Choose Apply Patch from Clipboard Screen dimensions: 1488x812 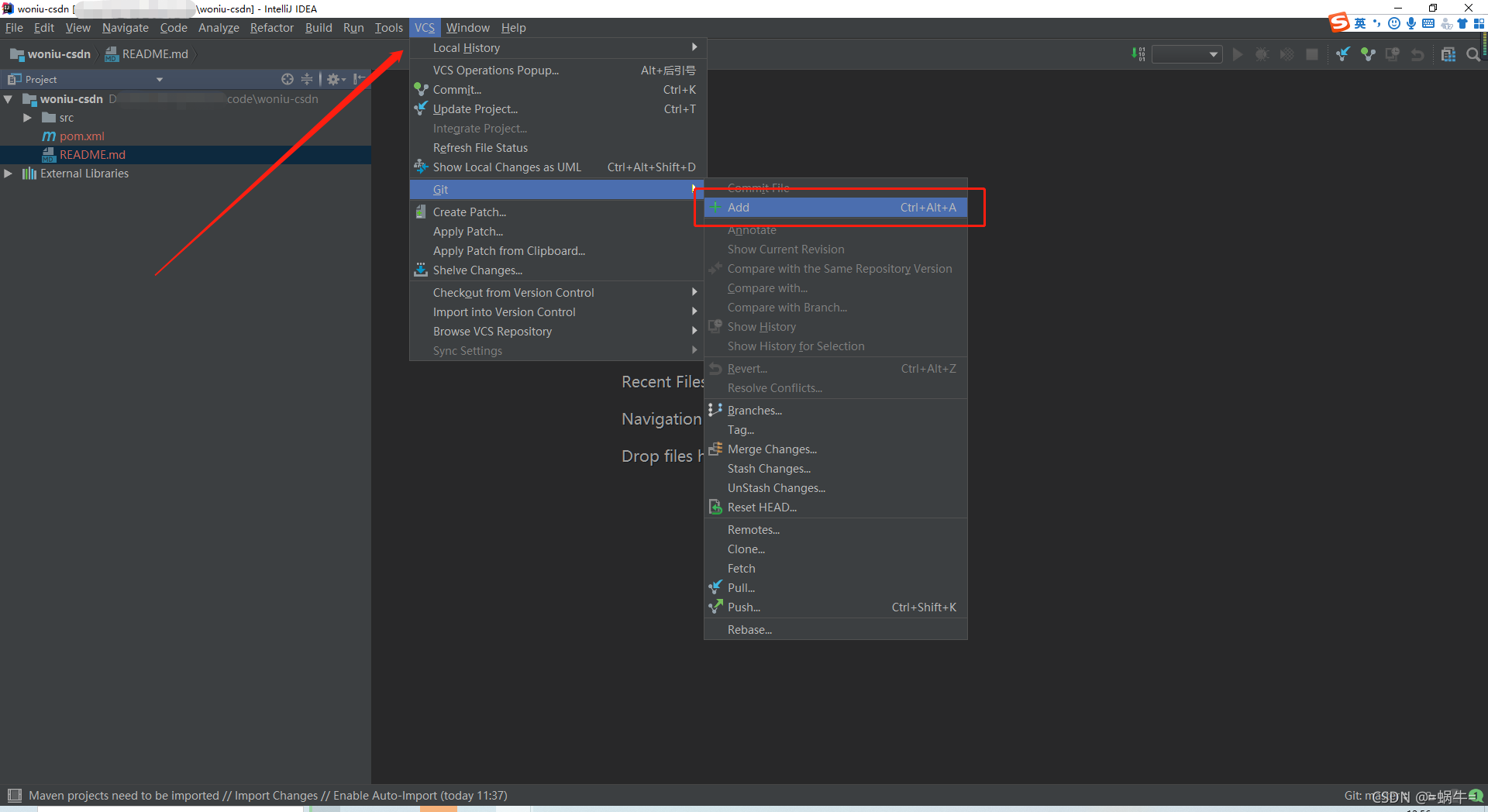click(558, 251)
